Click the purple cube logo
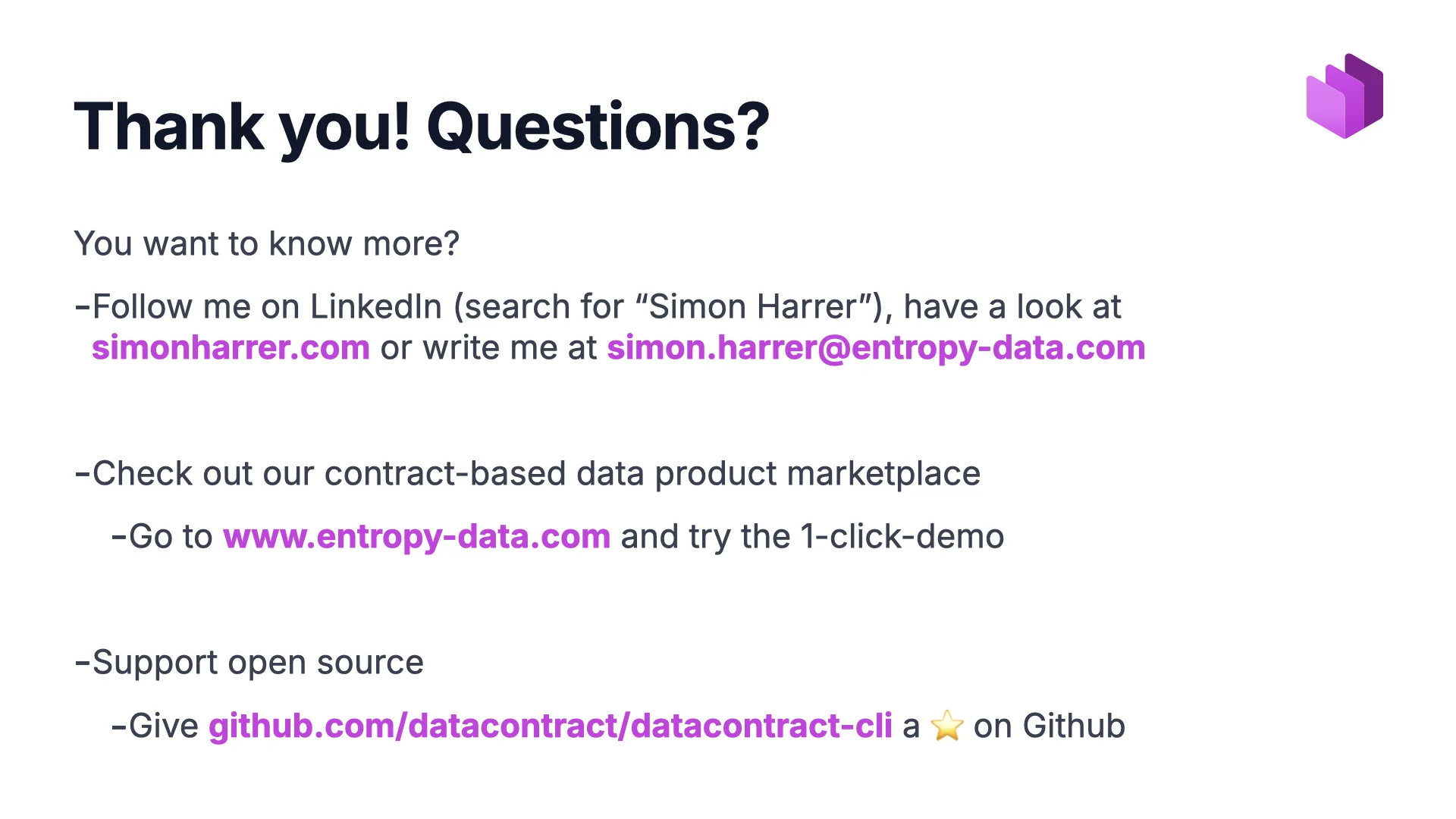This screenshot has height=819, width=1456. 1345,96
